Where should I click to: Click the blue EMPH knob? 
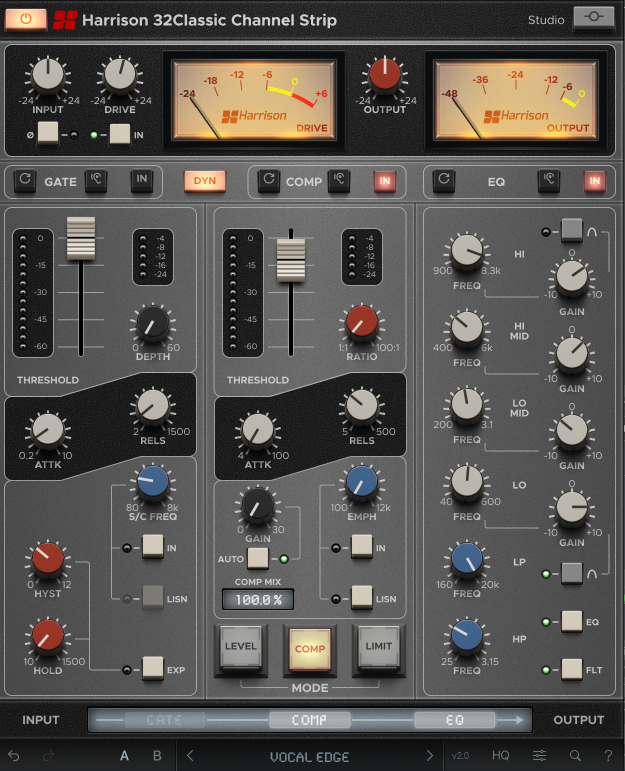[x=362, y=483]
